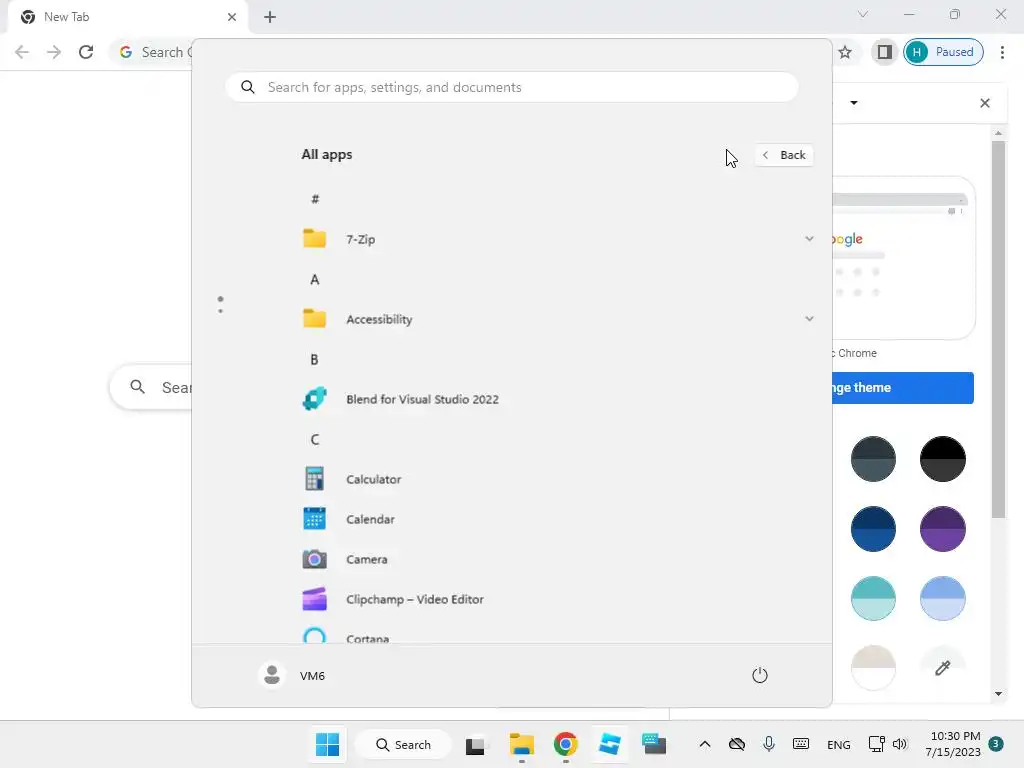Open the color picker eyedropper swatch
This screenshot has width=1024, height=768.
(942, 667)
